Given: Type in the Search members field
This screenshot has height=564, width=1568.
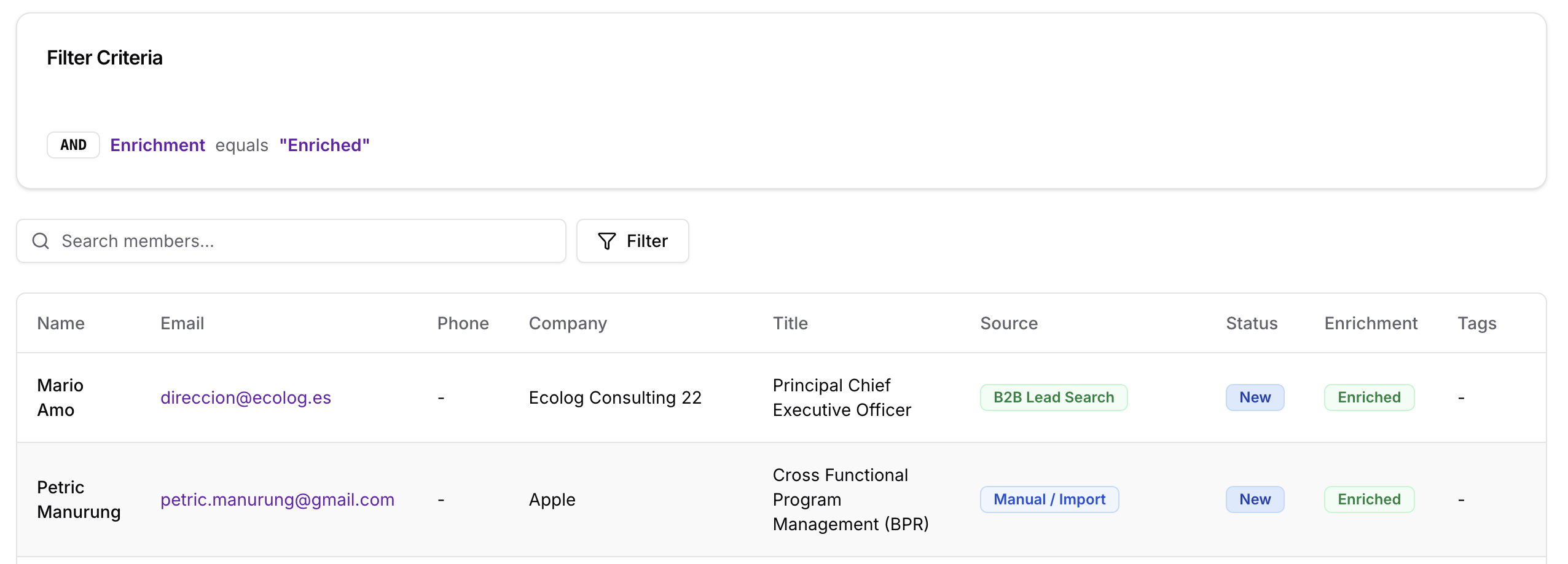Looking at the screenshot, I should tap(307, 241).
